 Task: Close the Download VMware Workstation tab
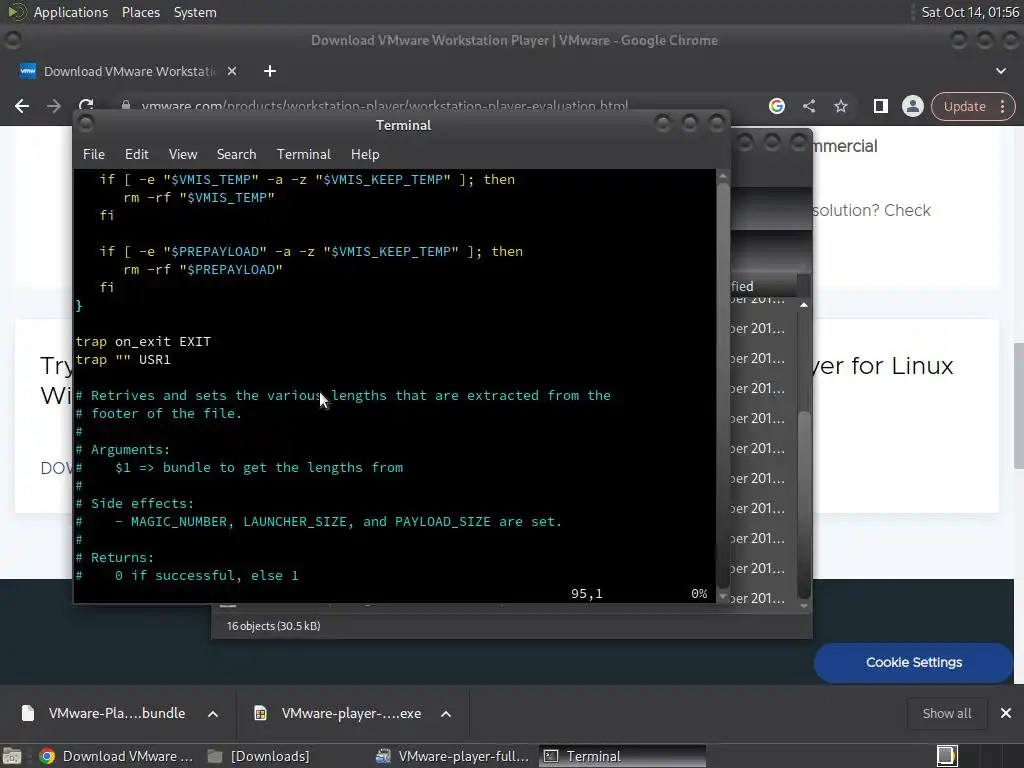(232, 71)
